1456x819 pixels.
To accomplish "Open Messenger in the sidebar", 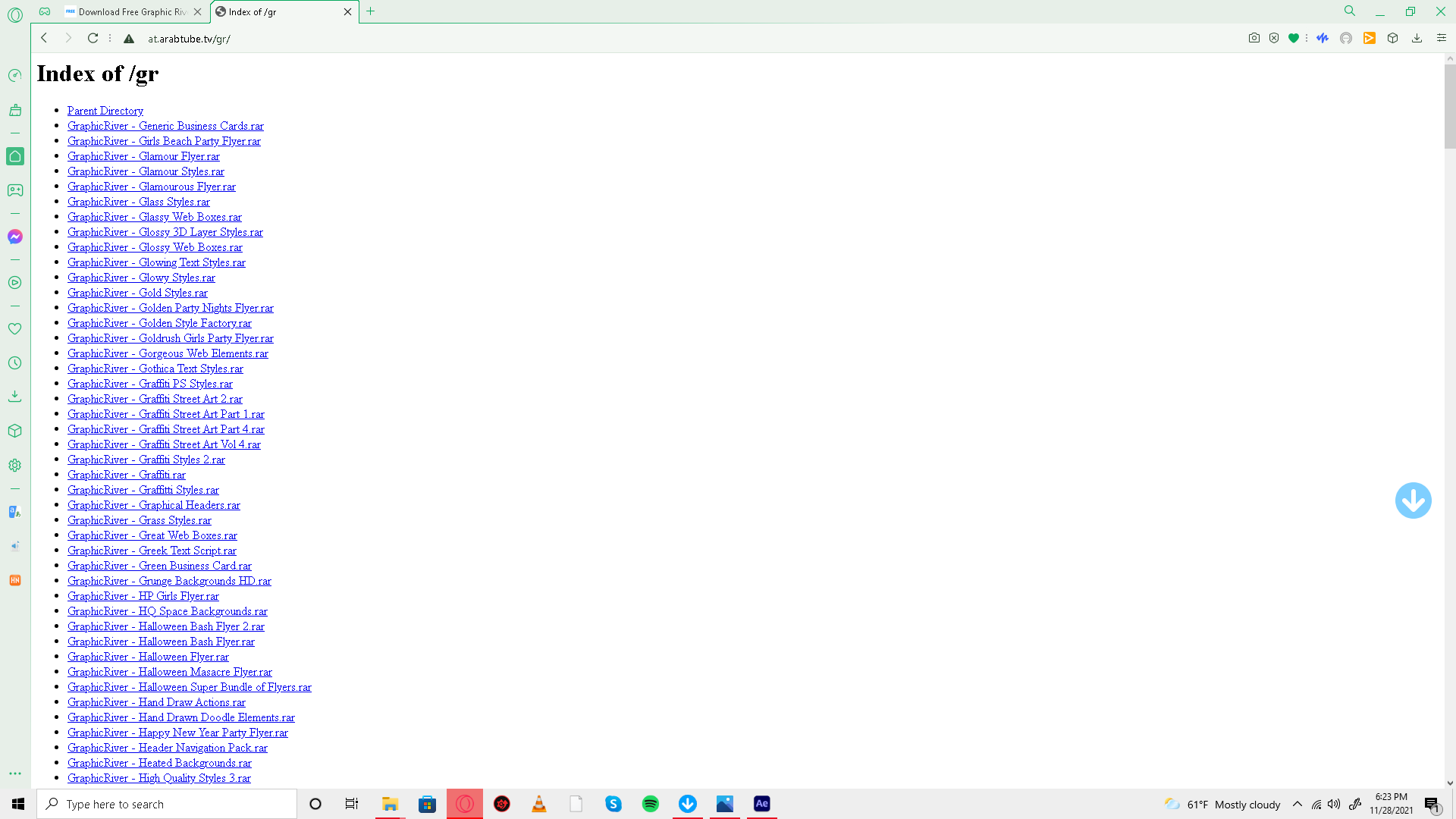I will coord(15,237).
